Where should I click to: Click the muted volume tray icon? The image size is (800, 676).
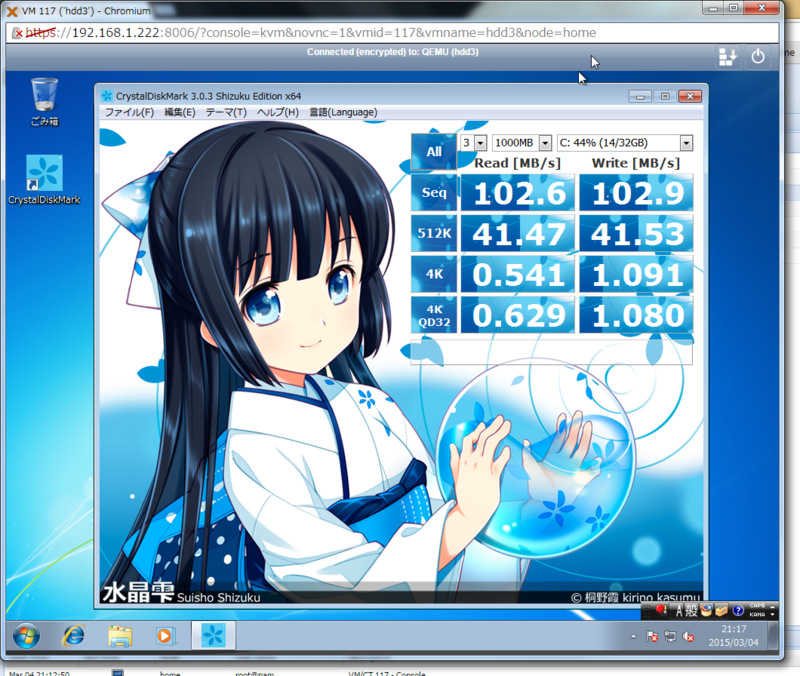pos(688,636)
